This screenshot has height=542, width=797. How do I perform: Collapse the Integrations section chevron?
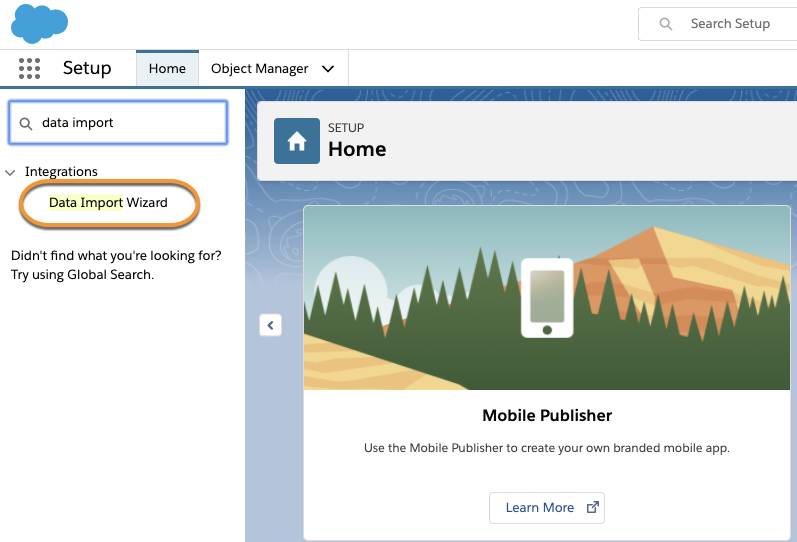tap(10, 172)
